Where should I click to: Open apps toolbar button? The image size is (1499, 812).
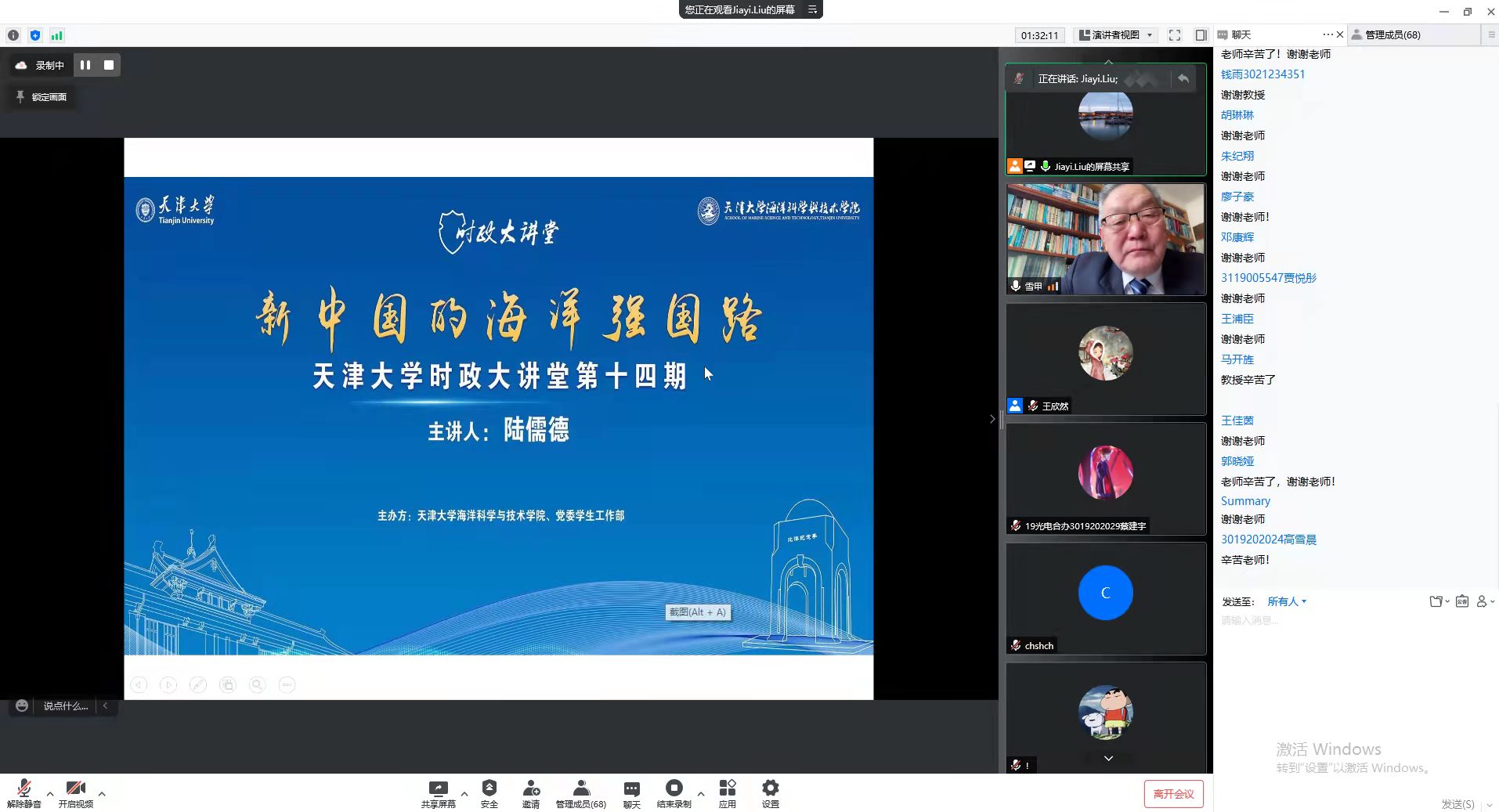(728, 793)
